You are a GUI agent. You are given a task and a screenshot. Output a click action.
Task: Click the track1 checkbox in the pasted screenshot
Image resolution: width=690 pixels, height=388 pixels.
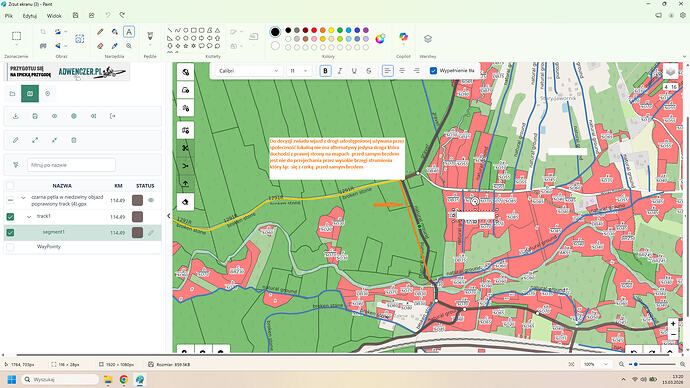point(10,216)
